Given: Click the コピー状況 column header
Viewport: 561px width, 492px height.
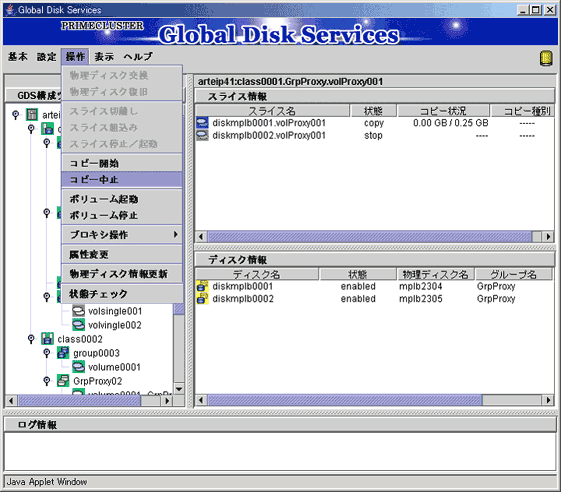Looking at the screenshot, I should pyautogui.click(x=443, y=111).
